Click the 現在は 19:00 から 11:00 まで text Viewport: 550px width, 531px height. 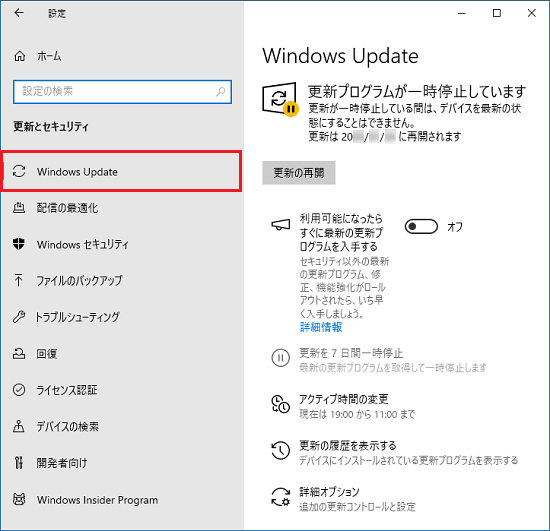click(357, 414)
